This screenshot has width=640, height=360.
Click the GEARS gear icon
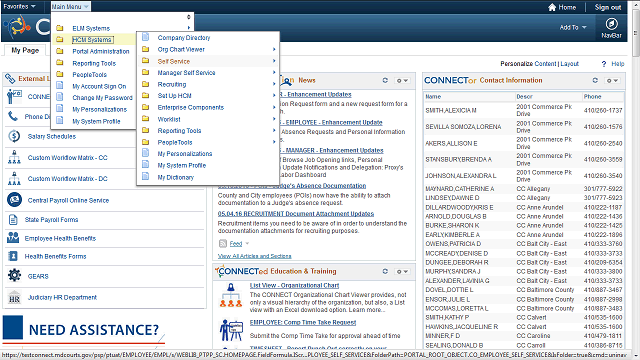coord(14,276)
